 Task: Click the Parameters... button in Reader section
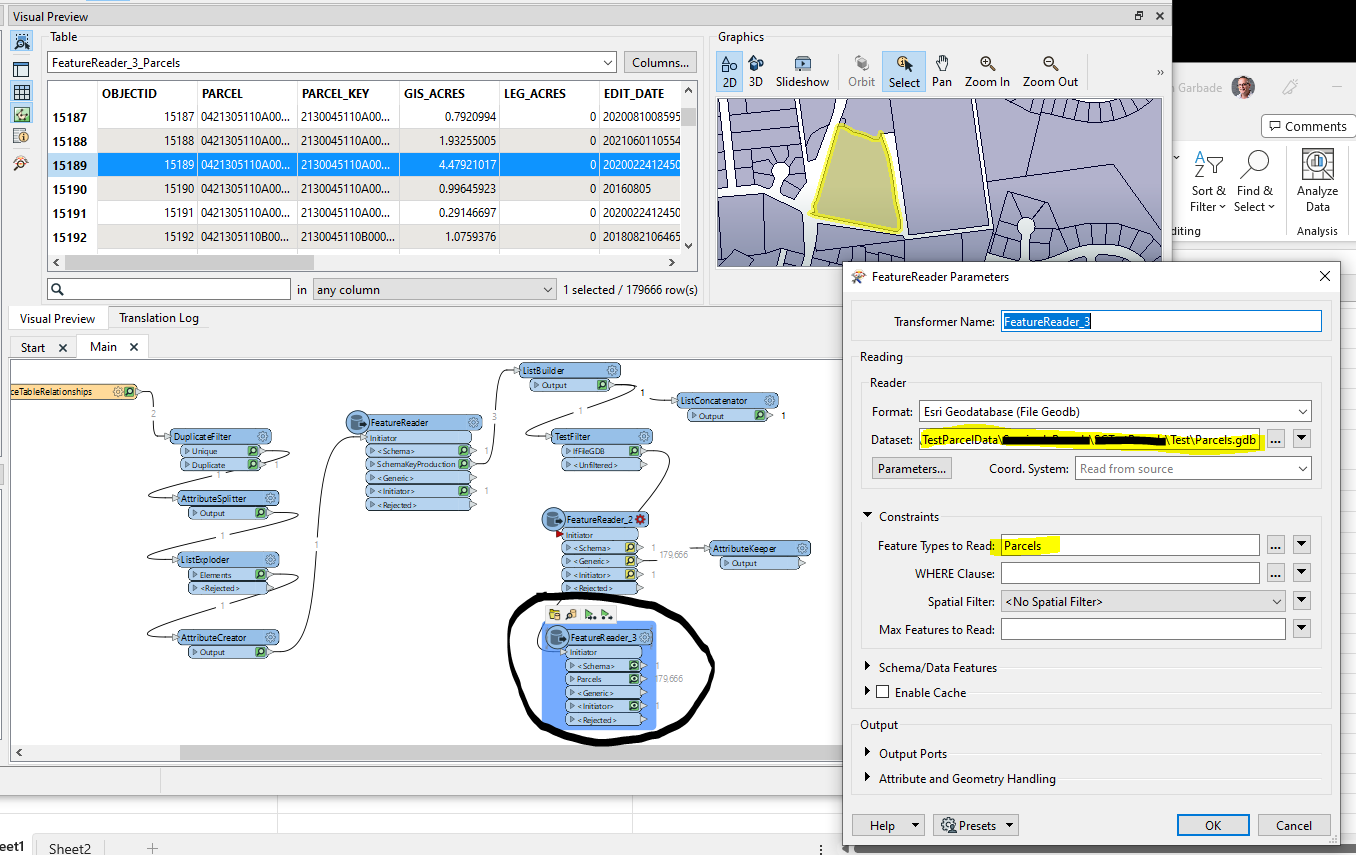pyautogui.click(x=912, y=468)
